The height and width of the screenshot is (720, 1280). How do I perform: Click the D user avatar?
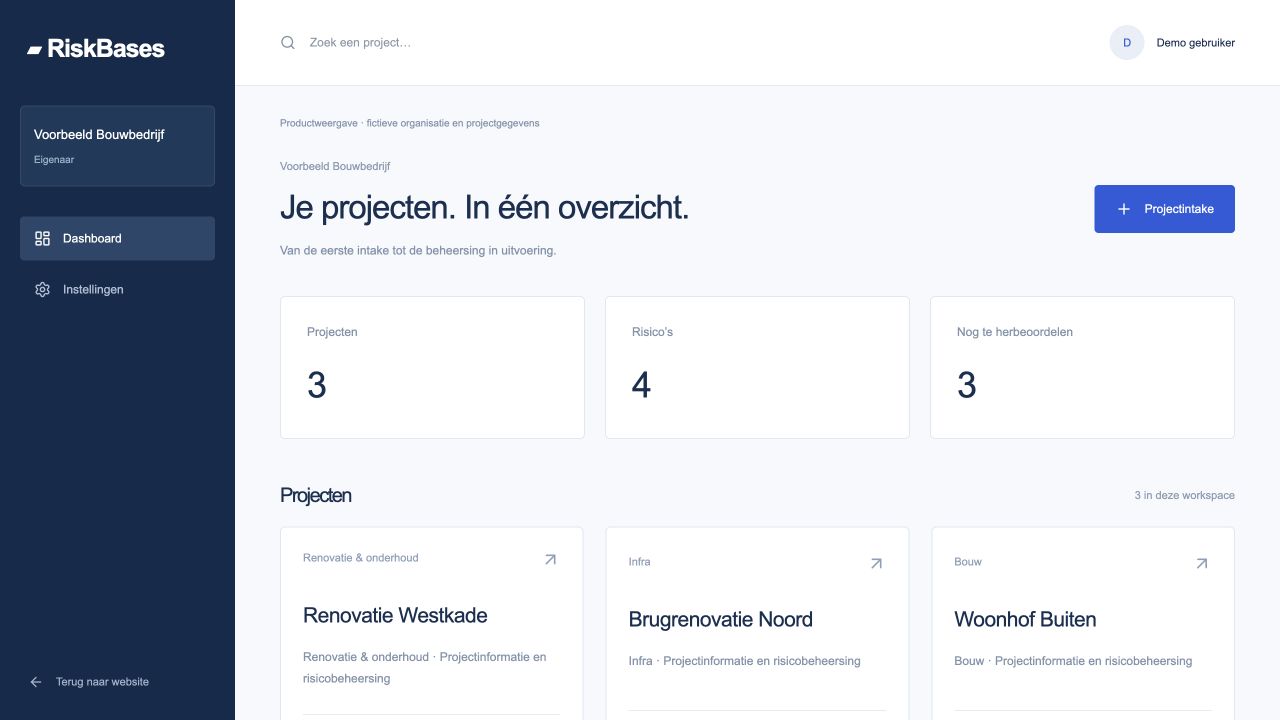(x=1127, y=43)
